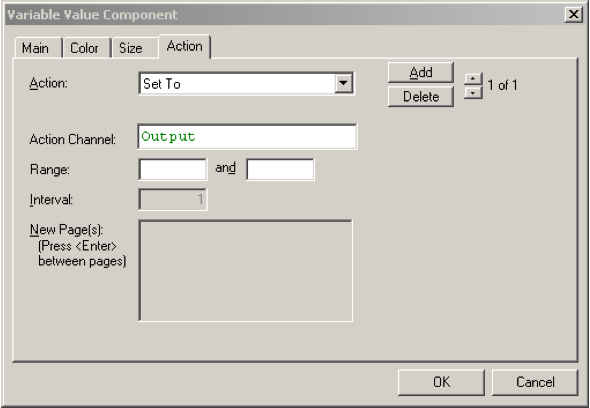Click the Action tab

pos(185,46)
